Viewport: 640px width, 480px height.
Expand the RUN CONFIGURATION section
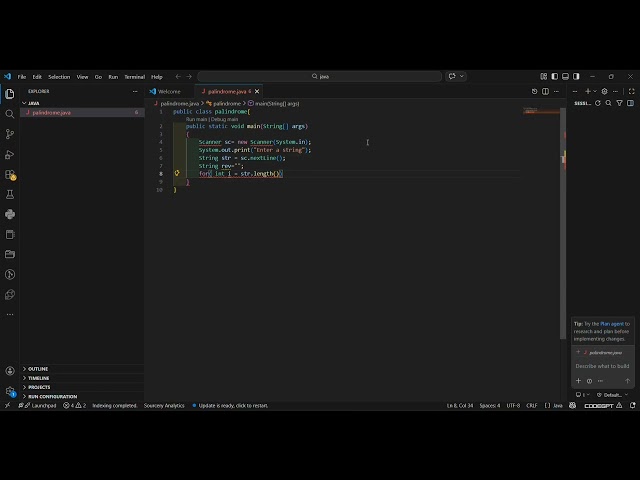(82, 396)
